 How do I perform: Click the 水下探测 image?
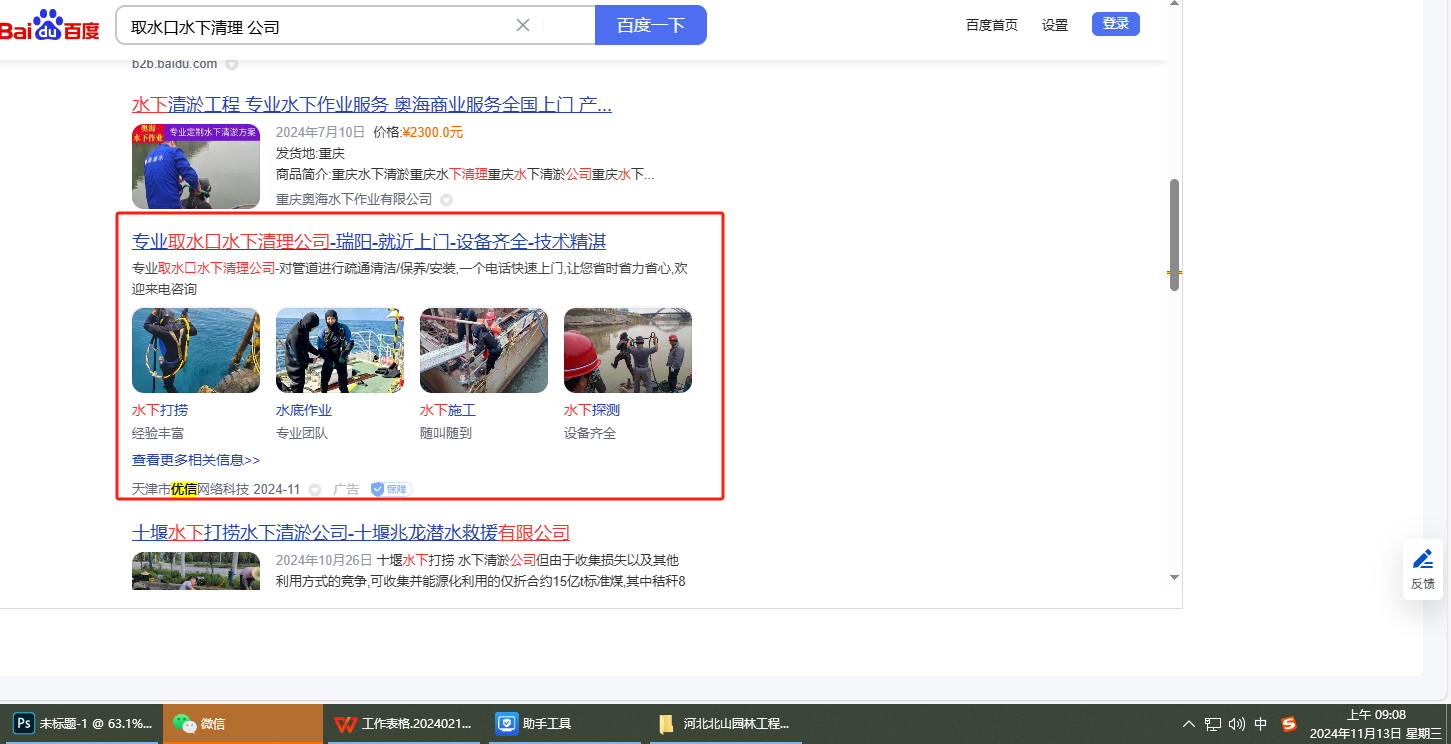(628, 350)
